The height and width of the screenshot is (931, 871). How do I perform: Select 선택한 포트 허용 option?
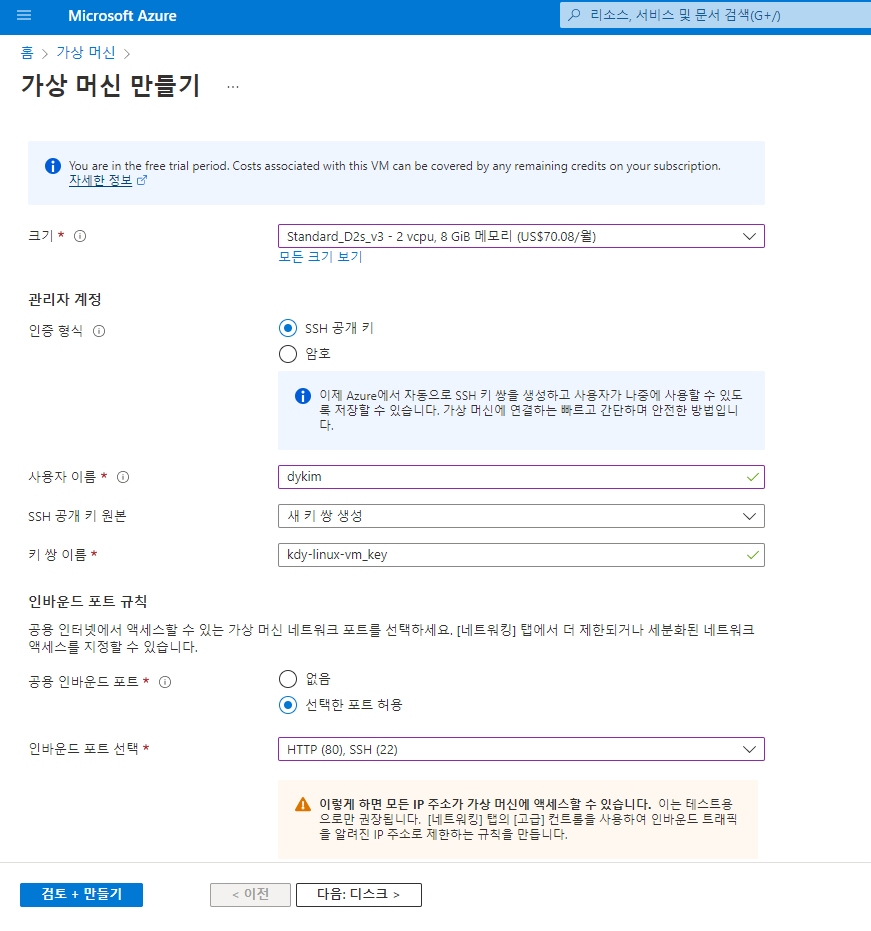coord(288,705)
